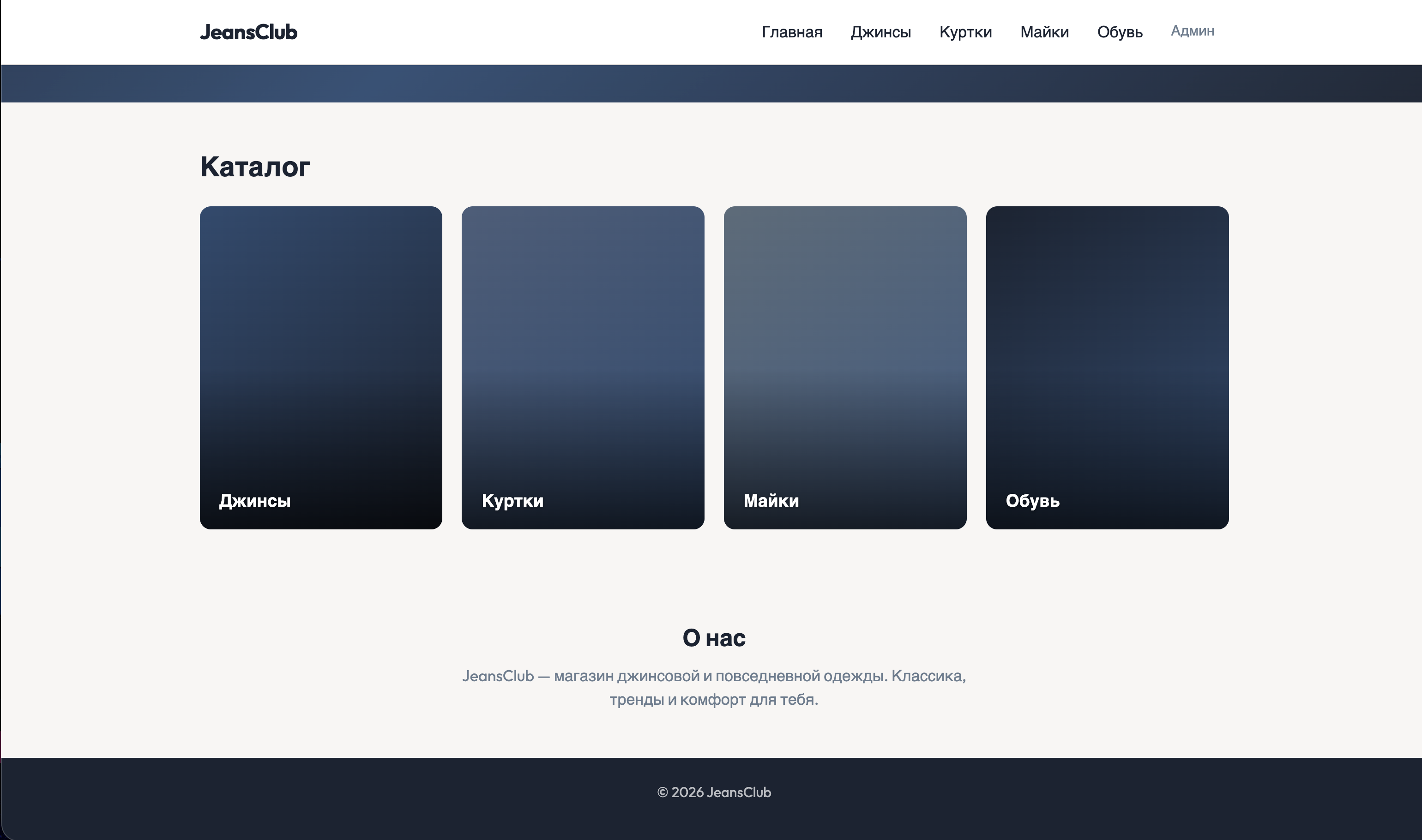Click the Обувь label on the fourth card
Image resolution: width=1422 pixels, height=840 pixels.
1032,500
